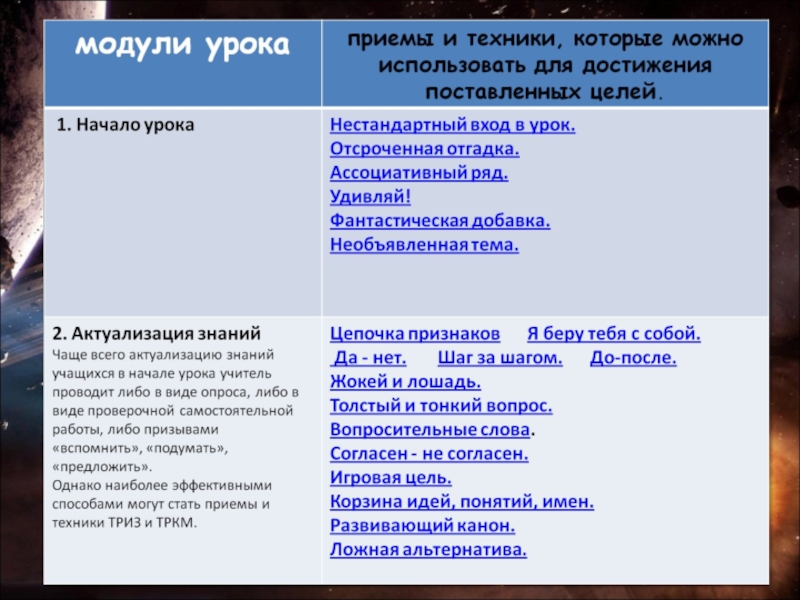The image size is (800, 600).
Task: Open the link 'Нестандартный вход в урок.'
Action: (x=453, y=125)
